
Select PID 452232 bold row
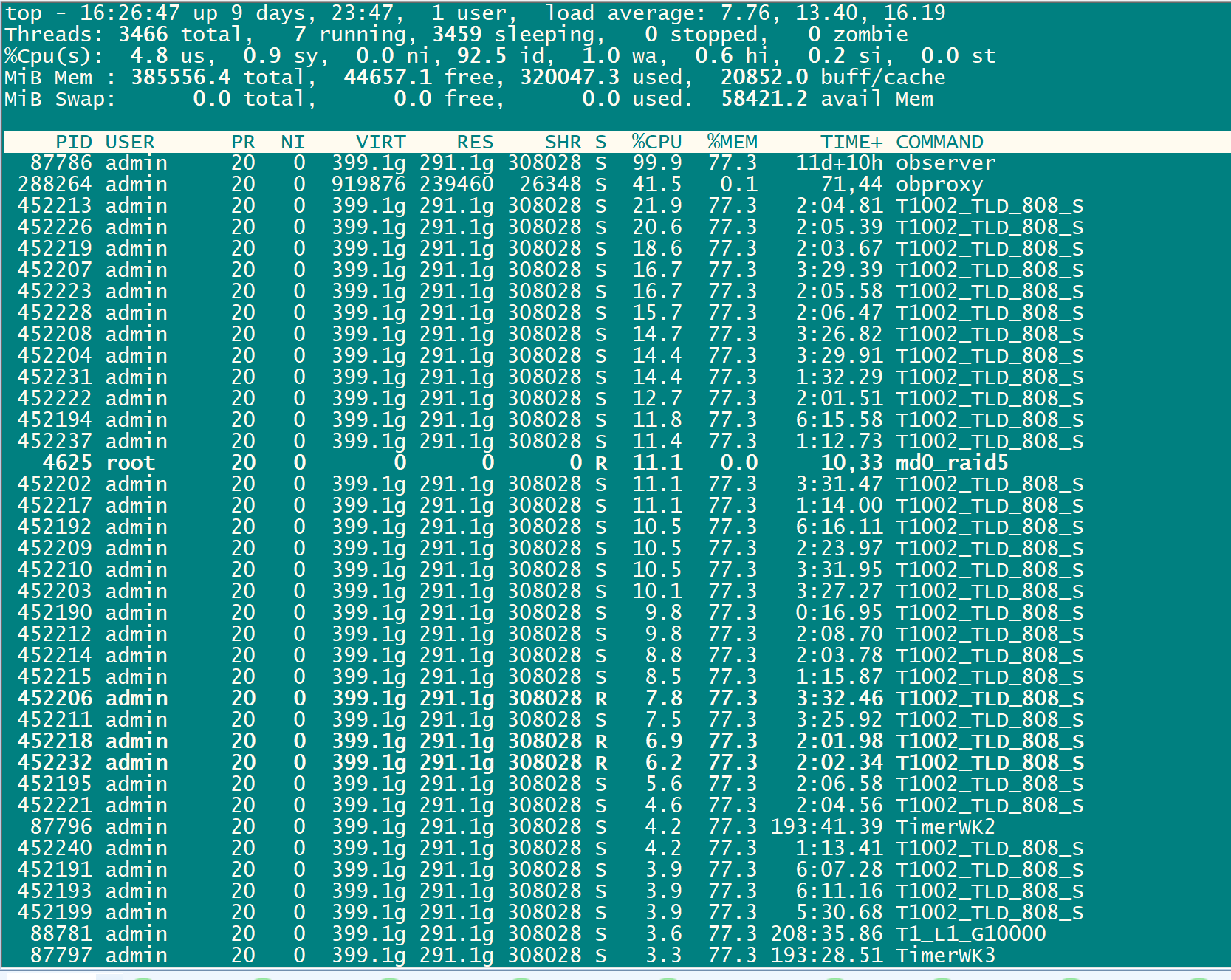(x=616, y=763)
